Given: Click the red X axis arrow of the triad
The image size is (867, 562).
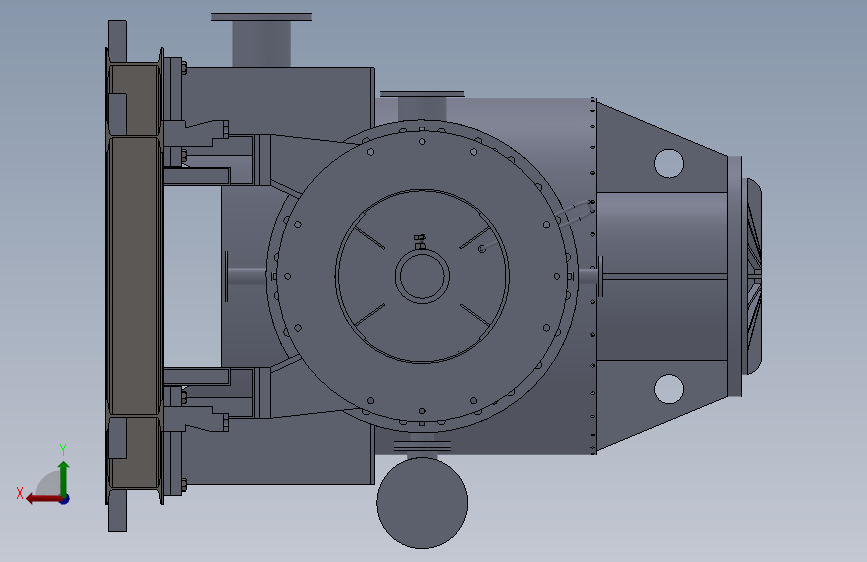Looking at the screenshot, I should tap(44, 499).
